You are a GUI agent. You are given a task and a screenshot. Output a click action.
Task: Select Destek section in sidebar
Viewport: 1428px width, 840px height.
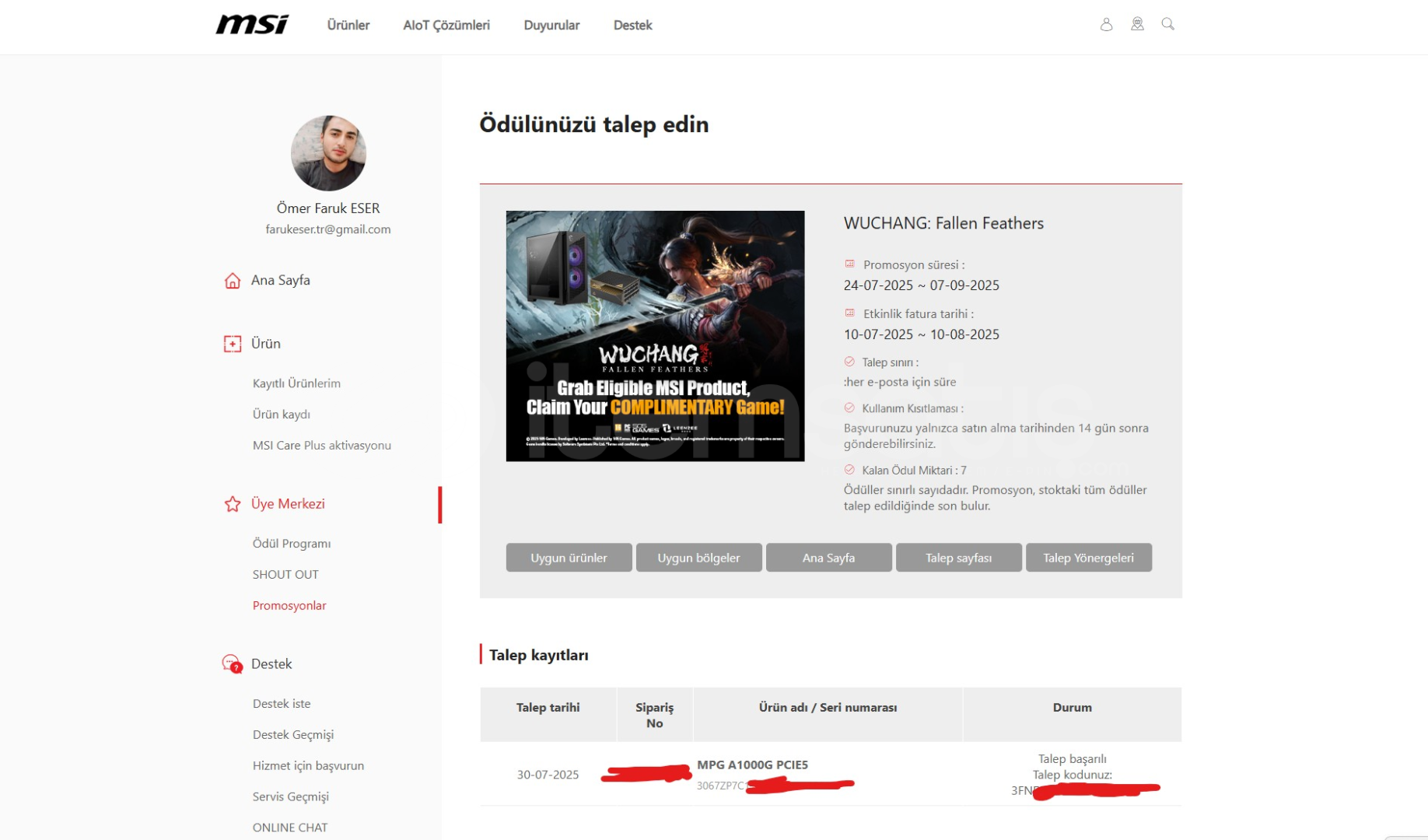point(271,664)
